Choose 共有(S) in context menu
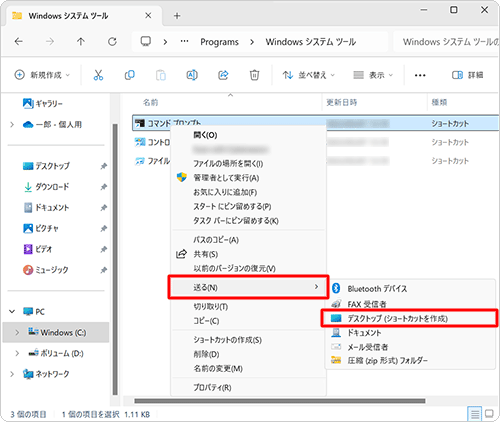500x422 pixels. tap(248, 254)
